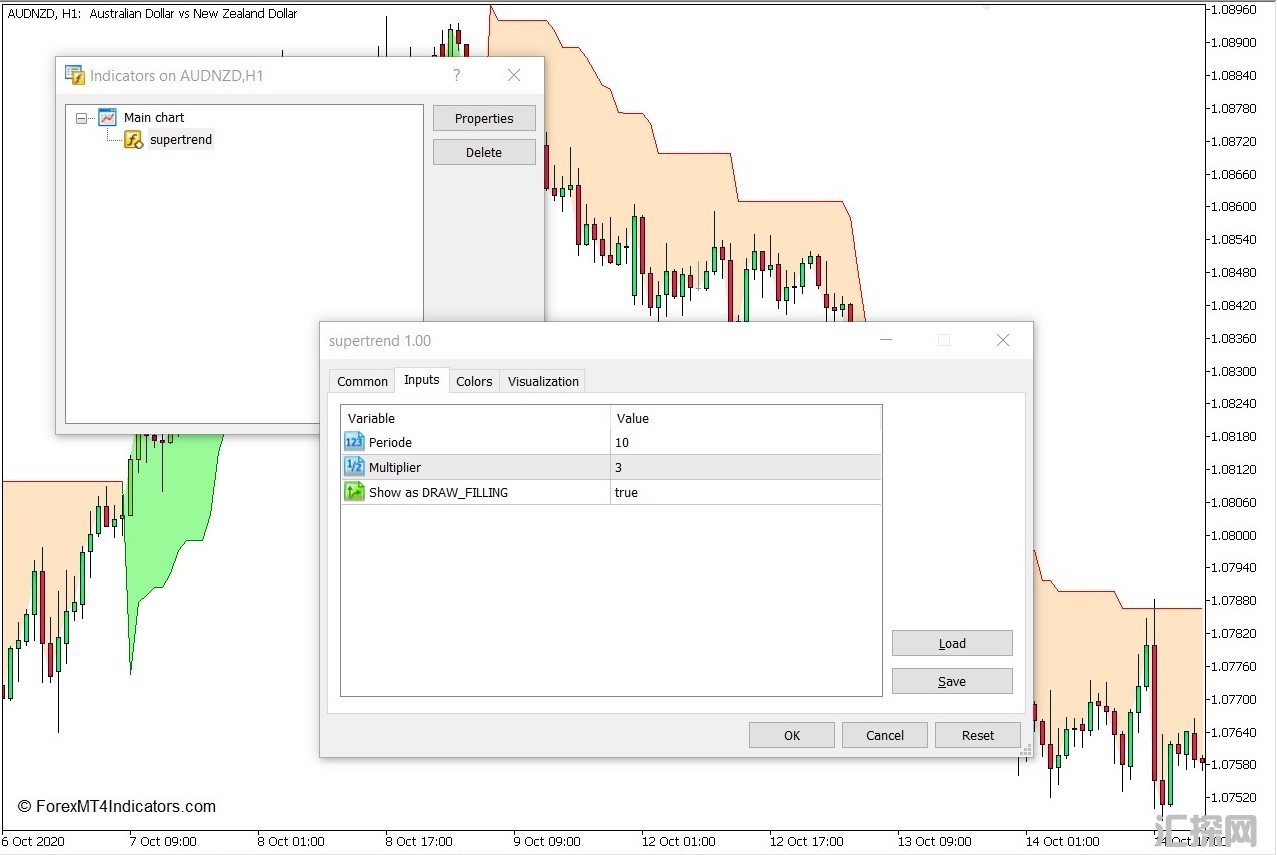Screen dimensions: 1277x855
Task: Select the Show as DRAW_FILLING true value
Action: click(x=745, y=492)
